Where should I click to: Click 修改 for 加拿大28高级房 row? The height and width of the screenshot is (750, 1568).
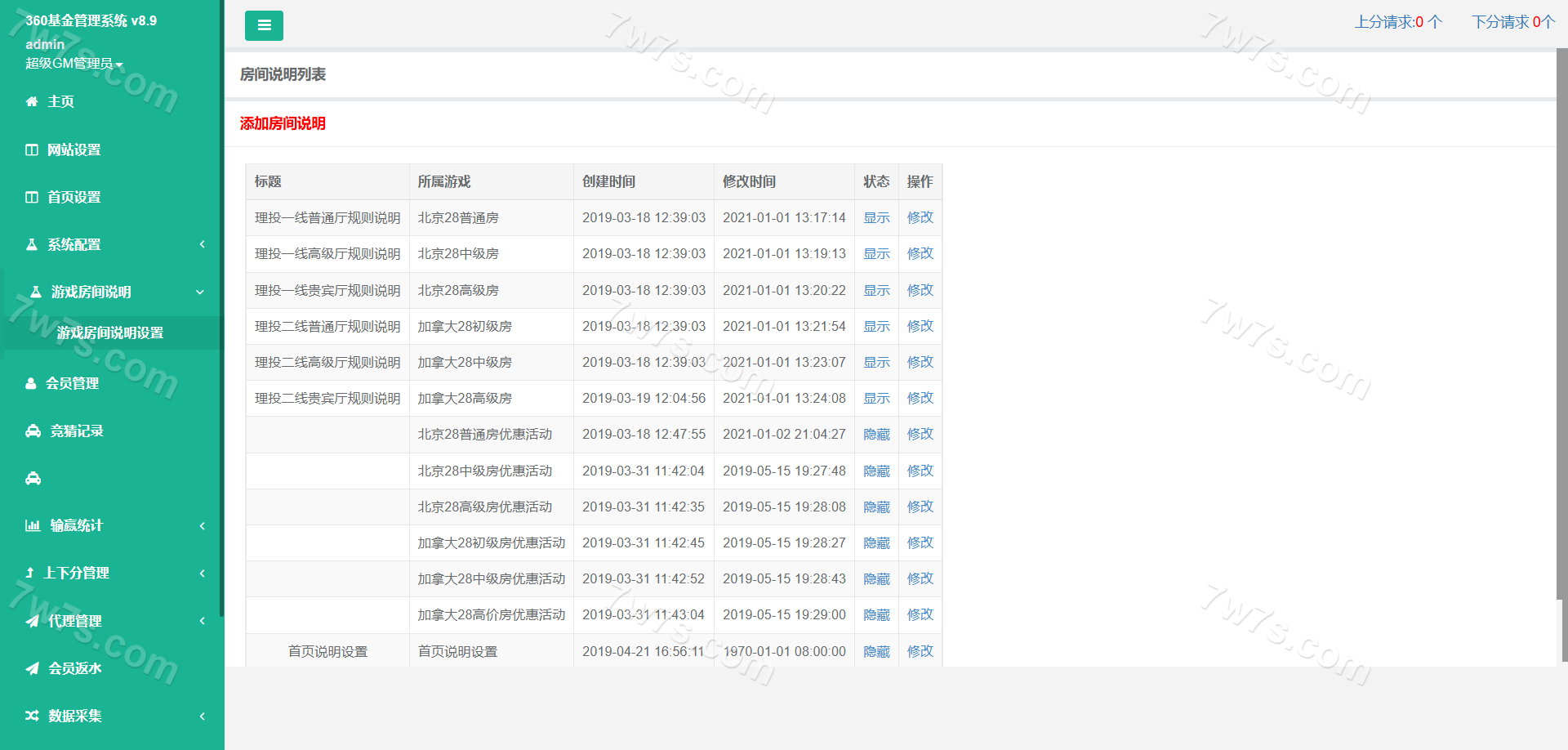(920, 398)
